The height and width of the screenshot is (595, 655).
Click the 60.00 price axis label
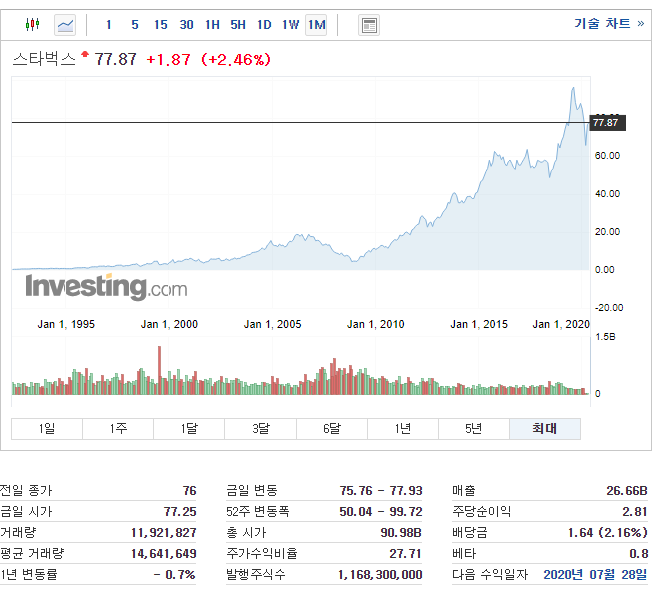(607, 156)
